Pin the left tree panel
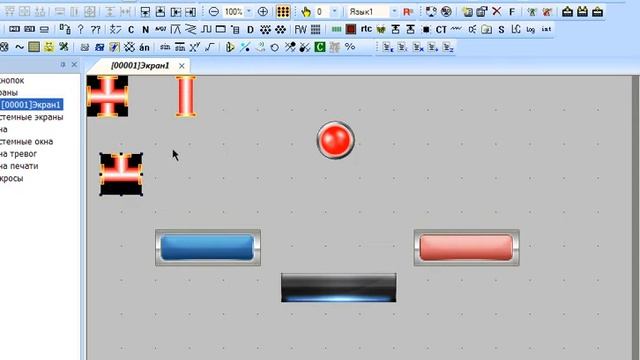Viewport: 640px width, 360px height. coord(63,64)
